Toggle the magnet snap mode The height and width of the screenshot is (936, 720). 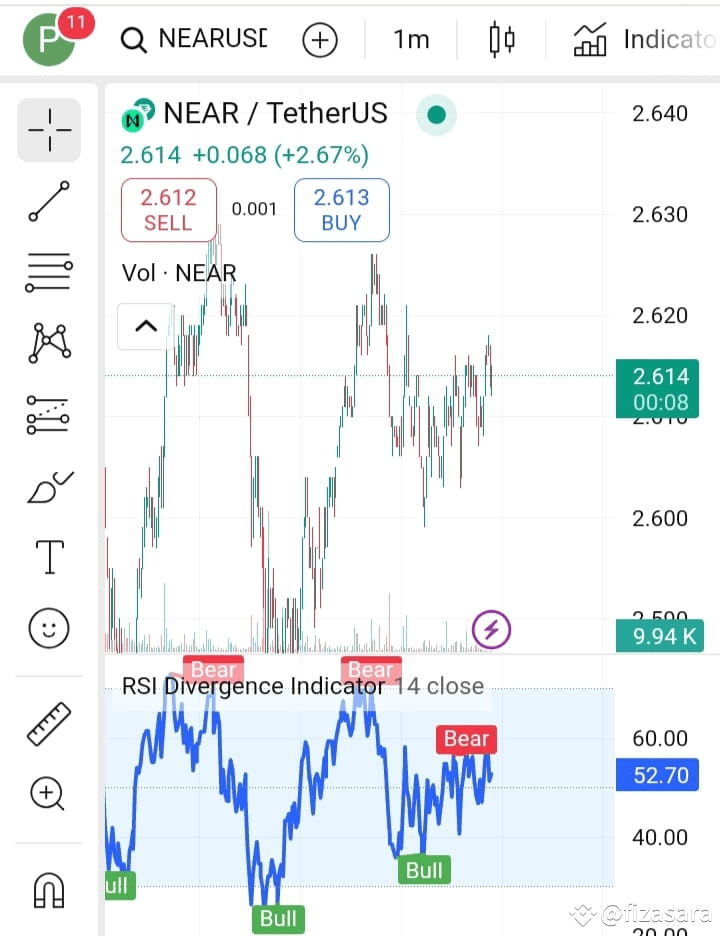tap(49, 889)
